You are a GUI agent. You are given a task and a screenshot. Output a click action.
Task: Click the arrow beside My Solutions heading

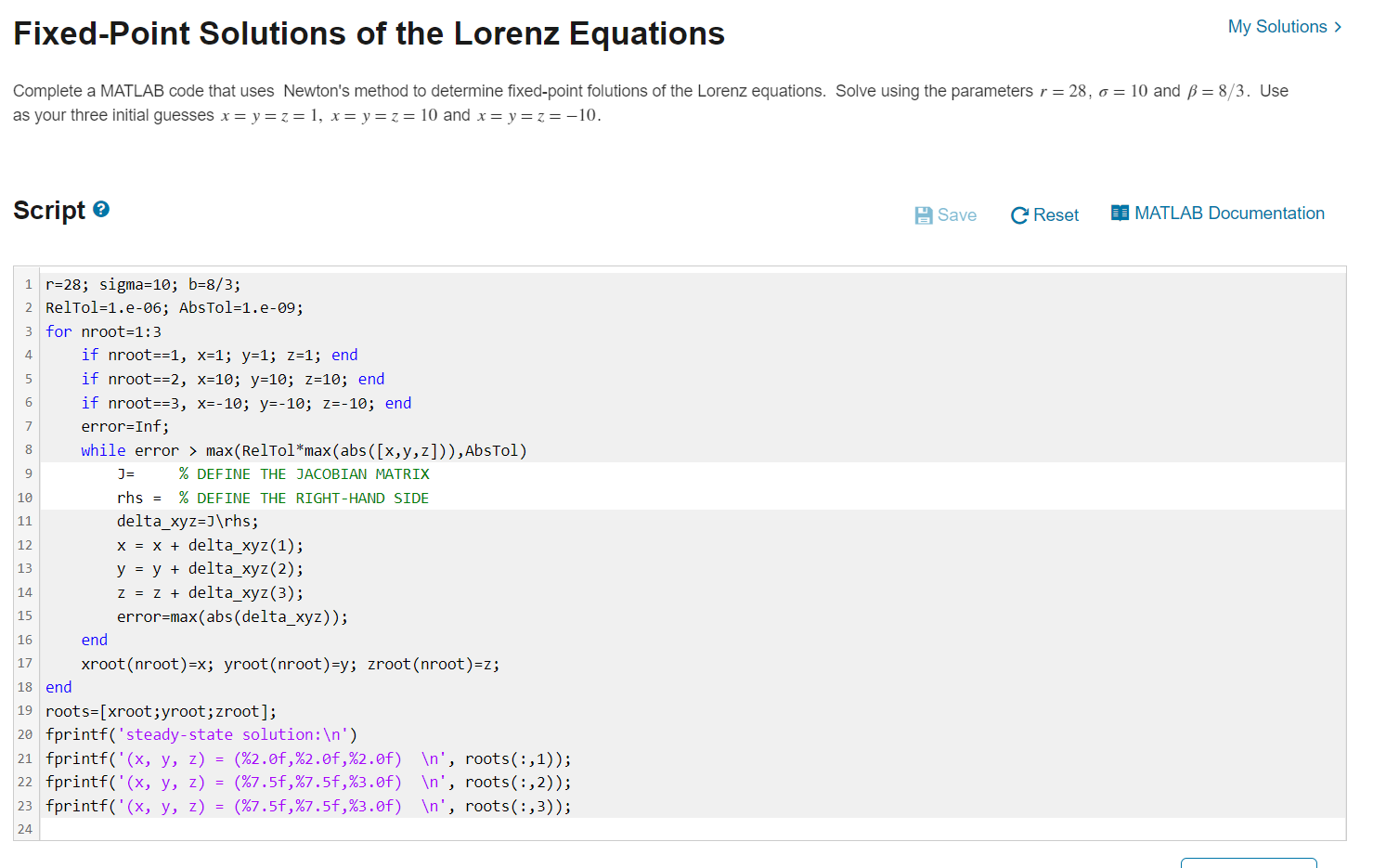pos(1337,27)
